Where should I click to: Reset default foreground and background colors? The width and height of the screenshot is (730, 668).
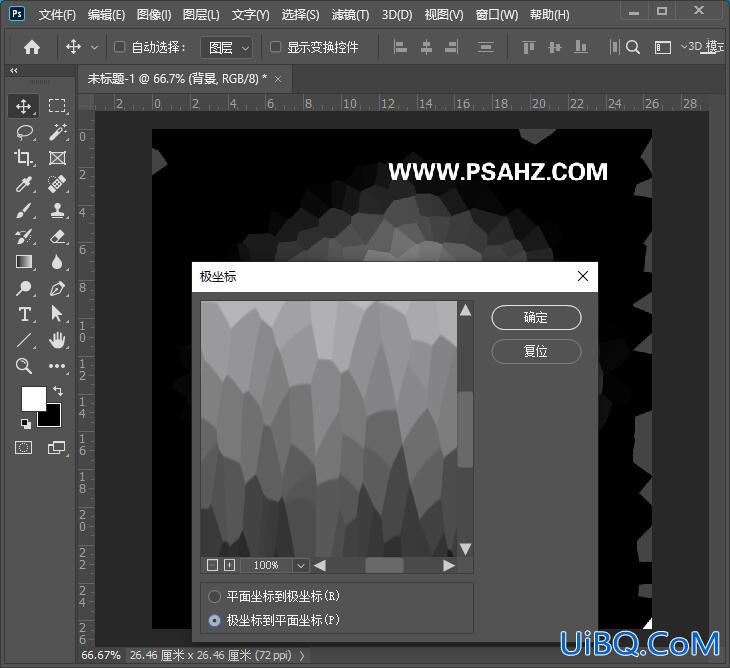pos(26,424)
